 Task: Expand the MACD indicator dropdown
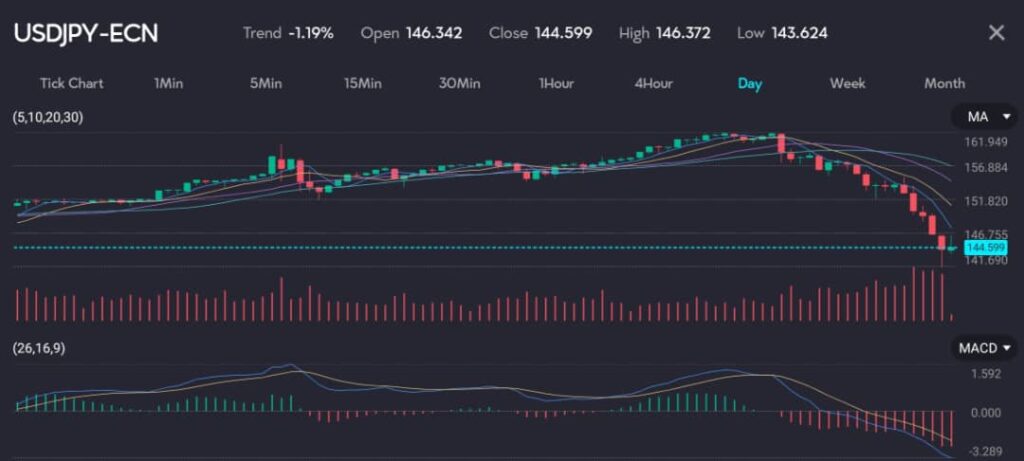(984, 348)
